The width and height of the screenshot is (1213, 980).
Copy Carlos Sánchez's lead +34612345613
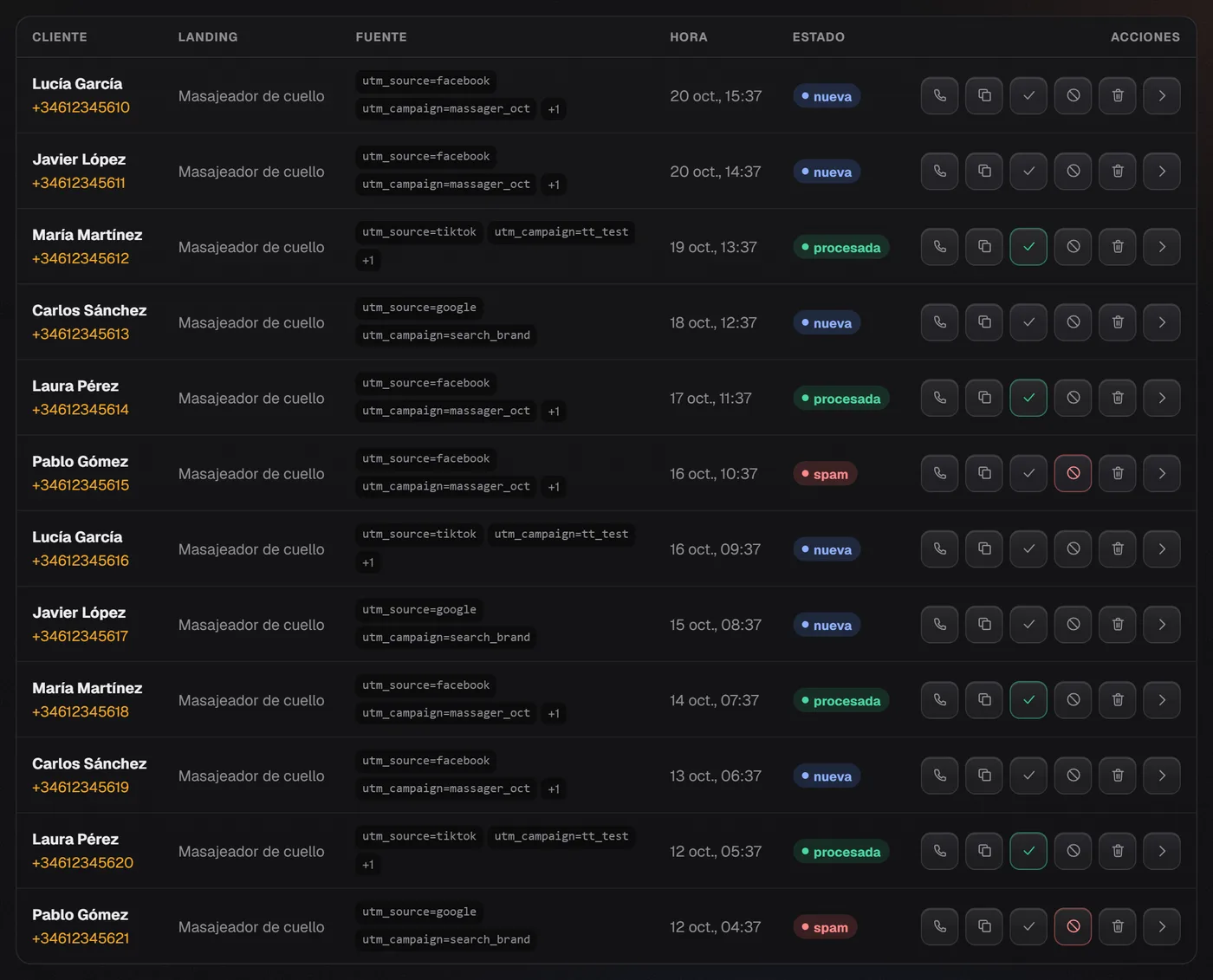984,322
